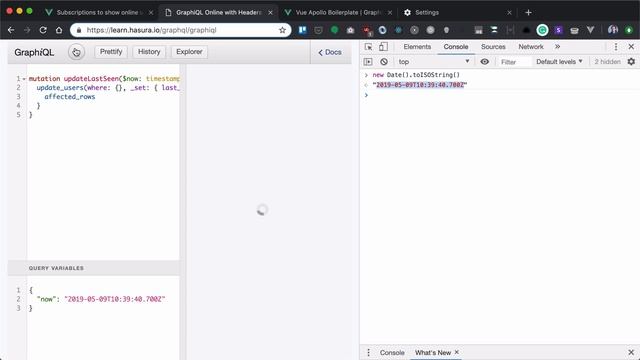
Task: Go to browser home page
Action: click(59, 30)
